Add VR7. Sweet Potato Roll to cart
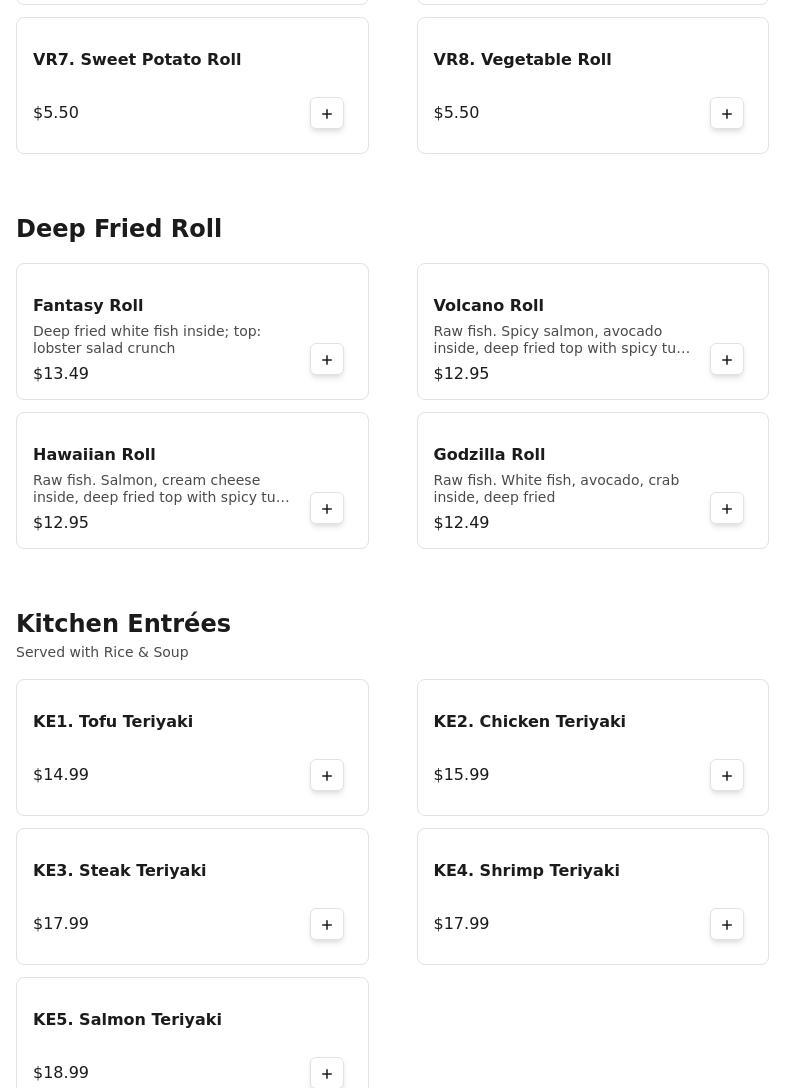Viewport: 785px width, 1088px height. click(x=327, y=114)
